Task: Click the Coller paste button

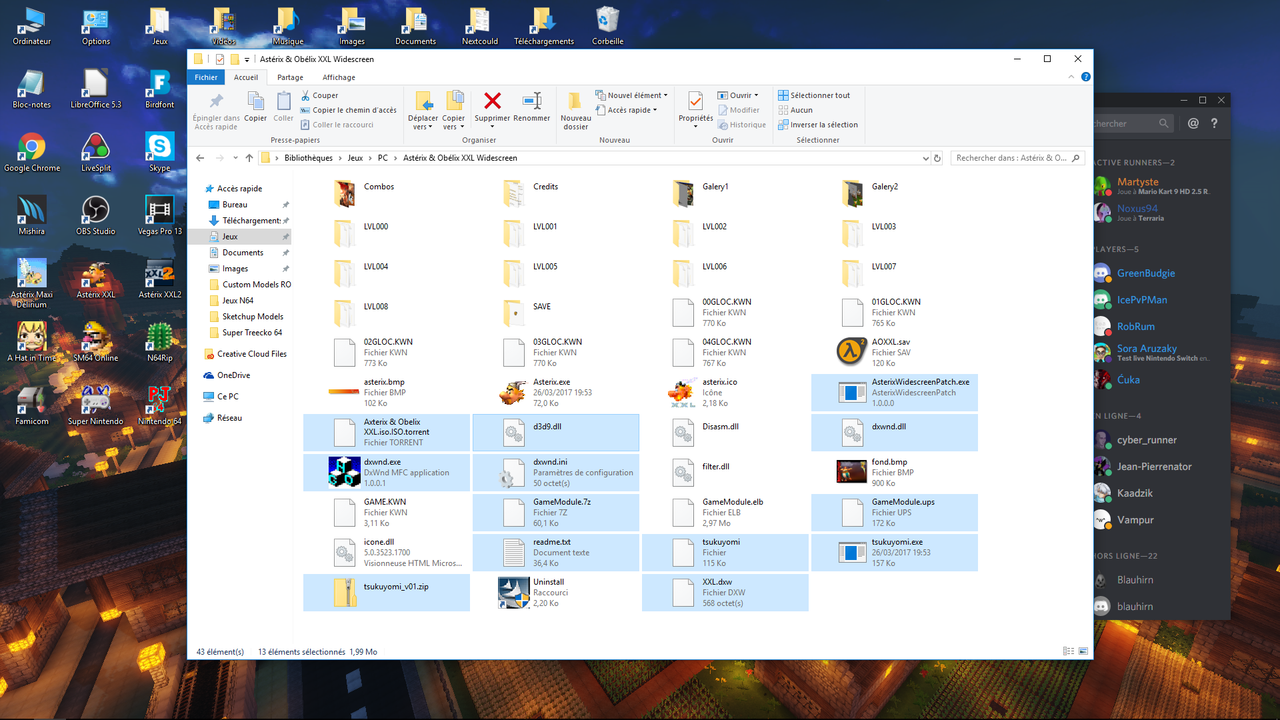Action: 284,107
